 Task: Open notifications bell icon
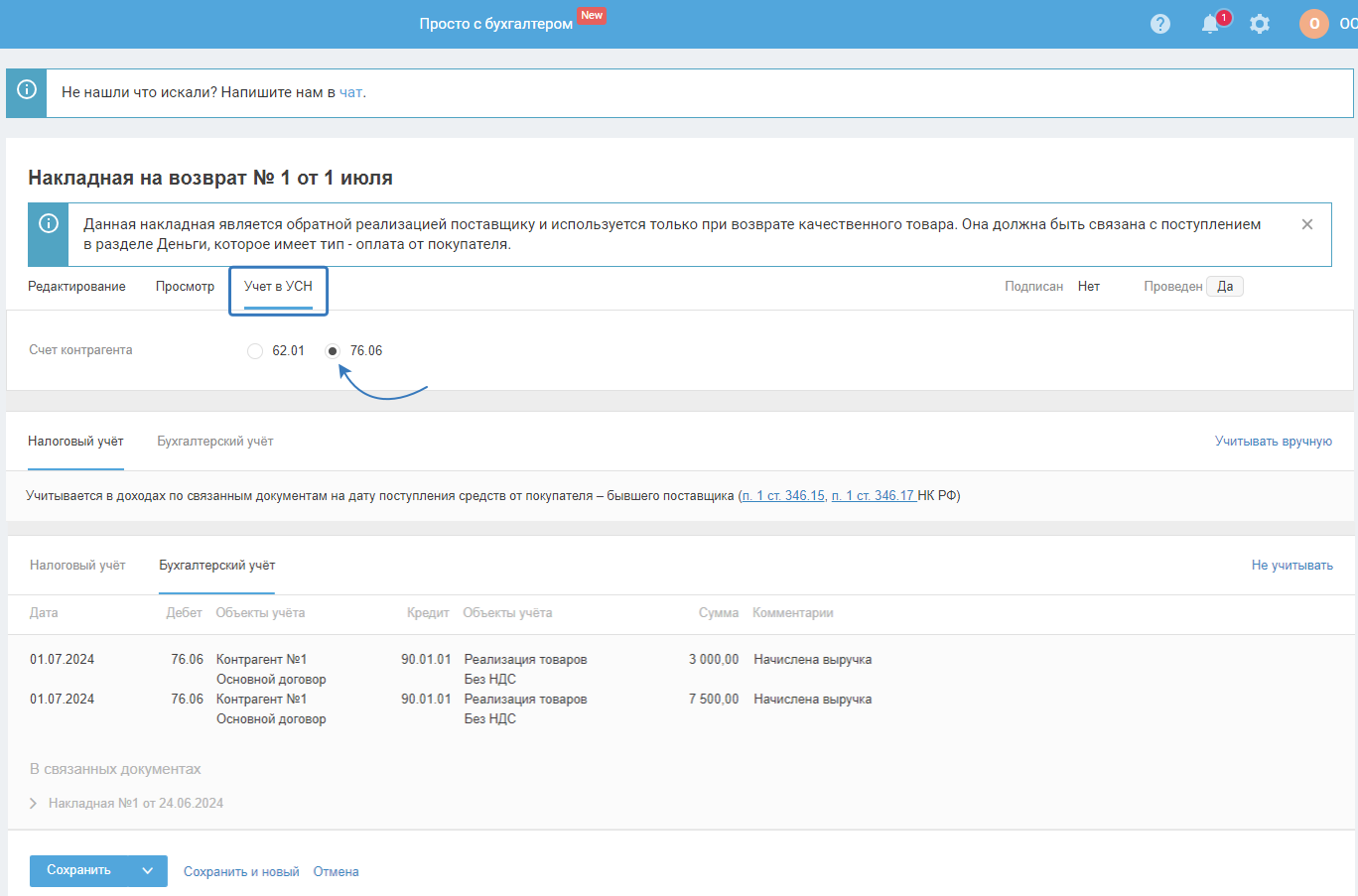pos(1210,24)
